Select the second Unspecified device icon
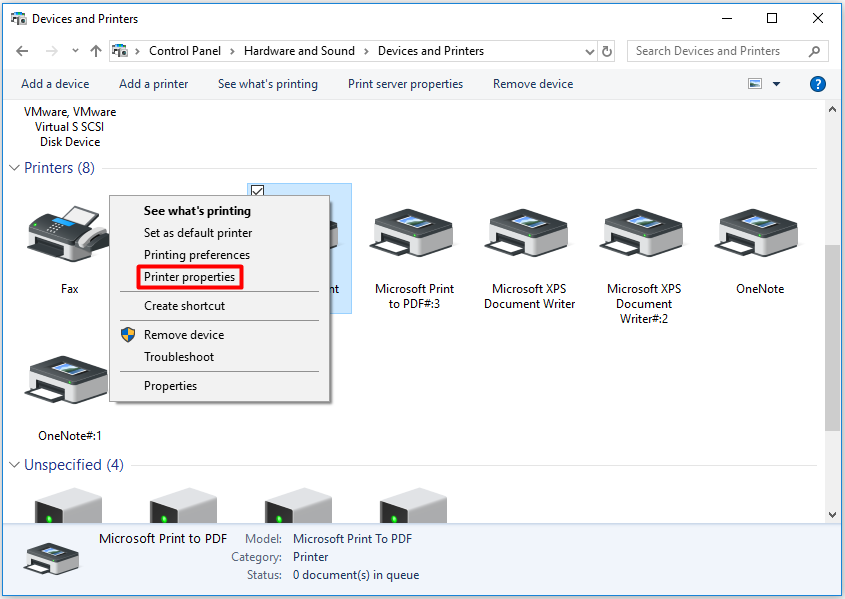 (183, 505)
